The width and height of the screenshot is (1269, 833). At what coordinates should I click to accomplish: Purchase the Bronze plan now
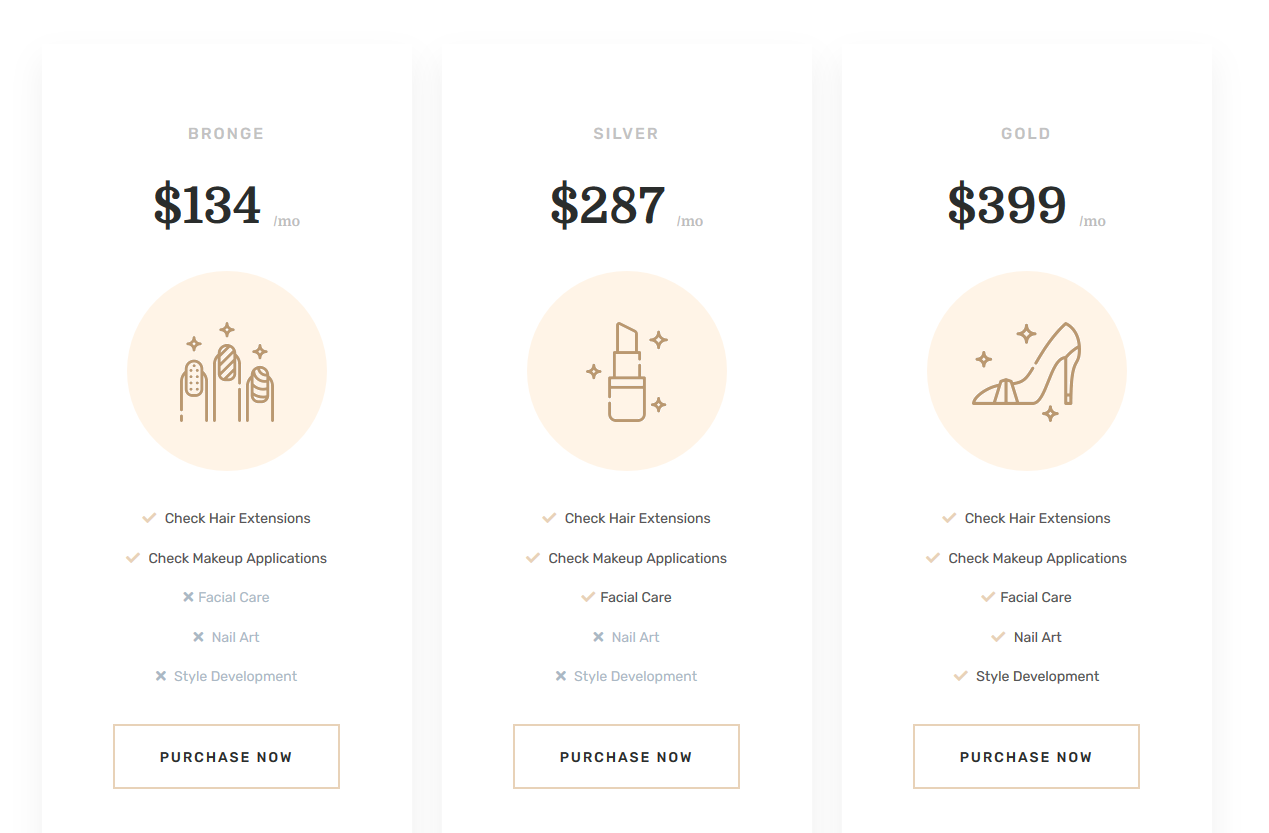226,757
